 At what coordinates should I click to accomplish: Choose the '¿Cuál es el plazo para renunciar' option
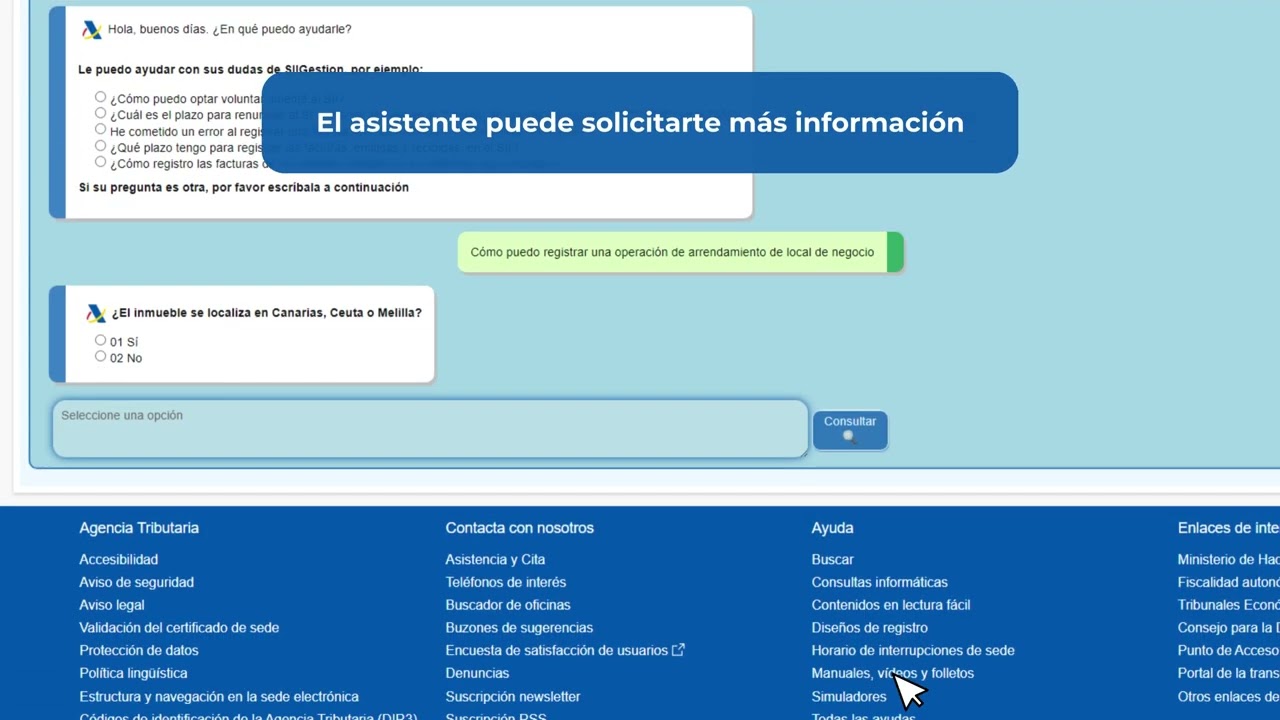[100, 114]
